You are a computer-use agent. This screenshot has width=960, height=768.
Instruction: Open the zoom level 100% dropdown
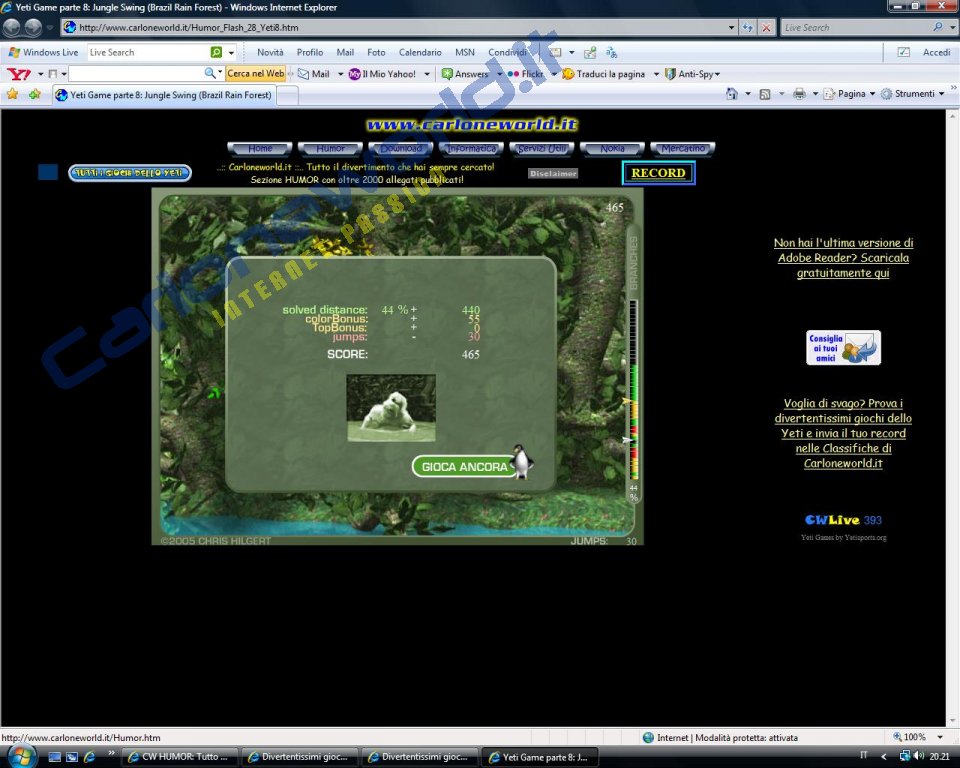940,737
